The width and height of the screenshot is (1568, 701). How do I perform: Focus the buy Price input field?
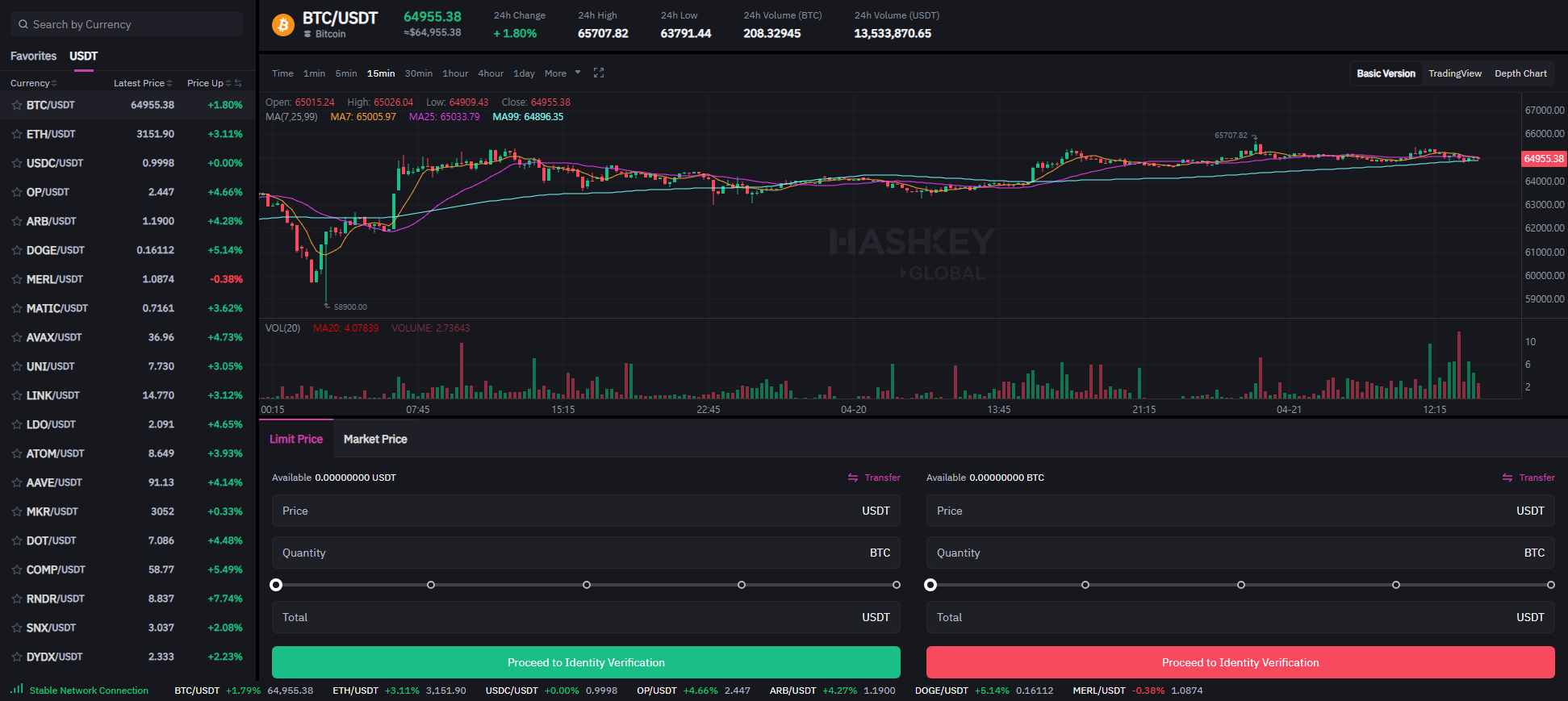586,511
